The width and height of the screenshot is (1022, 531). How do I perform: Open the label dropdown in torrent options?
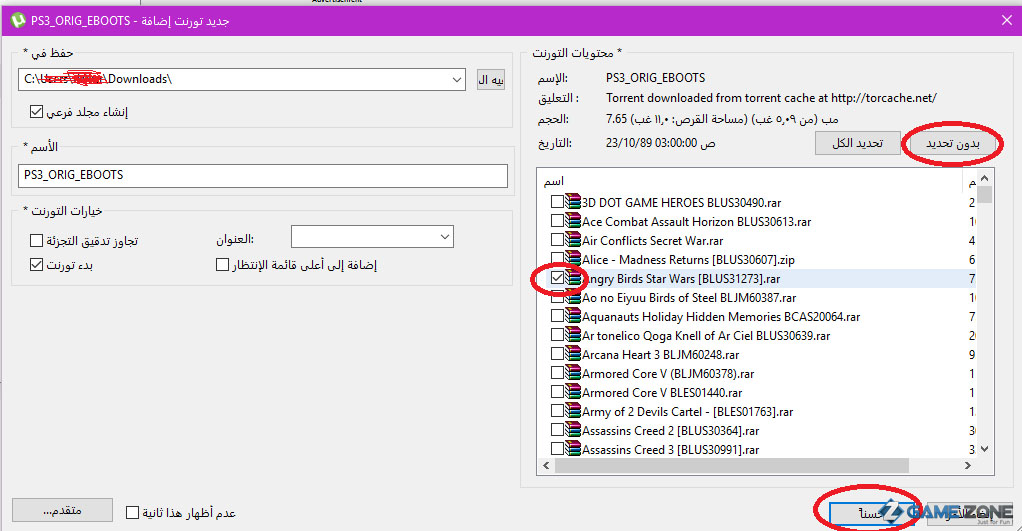445,237
